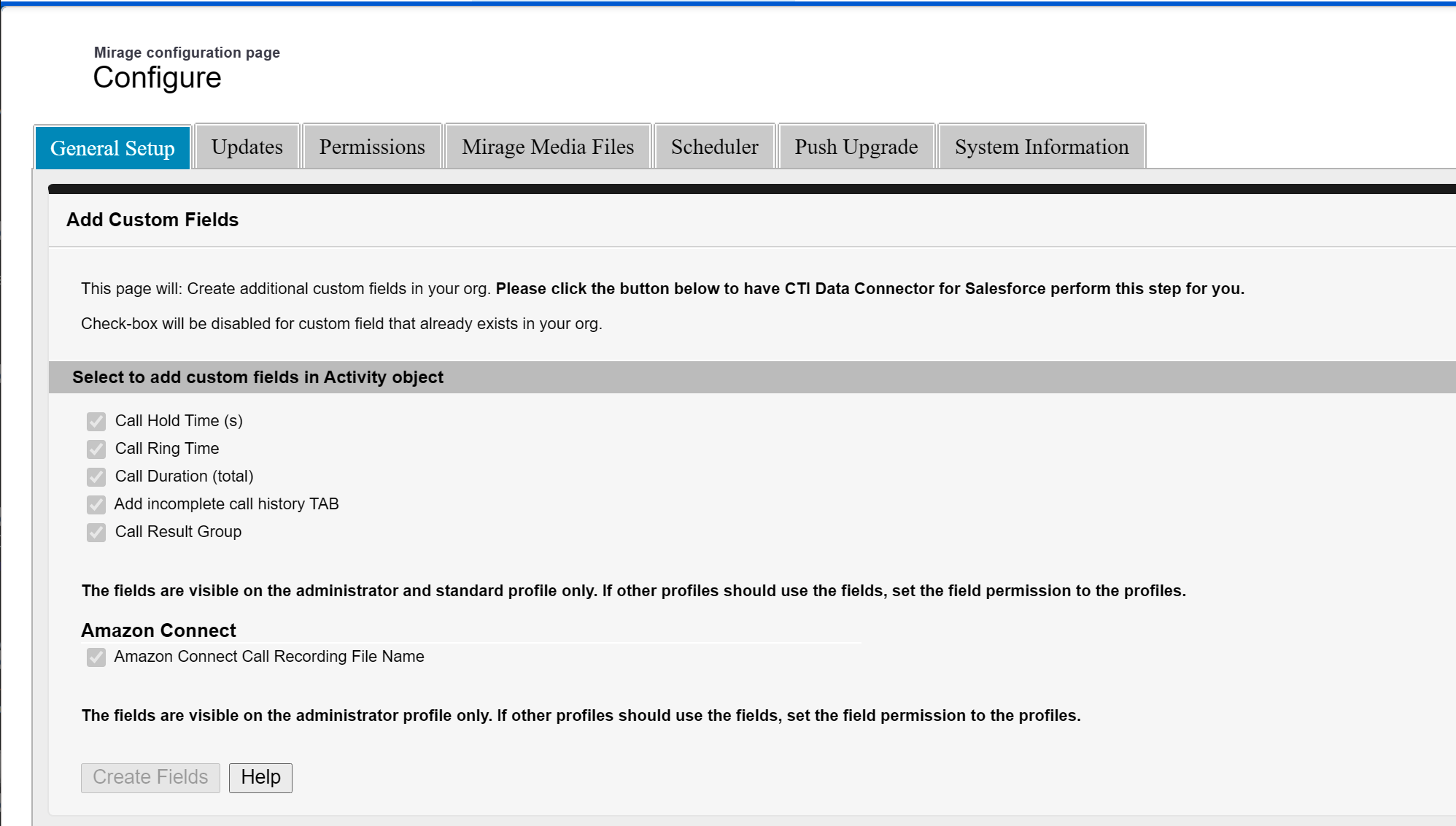Click the Configure page title
The height and width of the screenshot is (826, 1456).
coord(157,77)
